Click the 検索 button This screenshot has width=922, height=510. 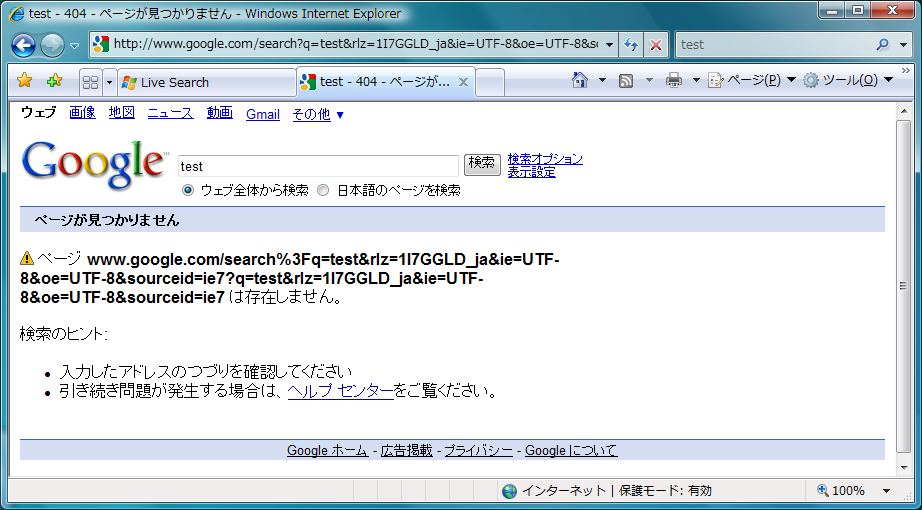[482, 164]
